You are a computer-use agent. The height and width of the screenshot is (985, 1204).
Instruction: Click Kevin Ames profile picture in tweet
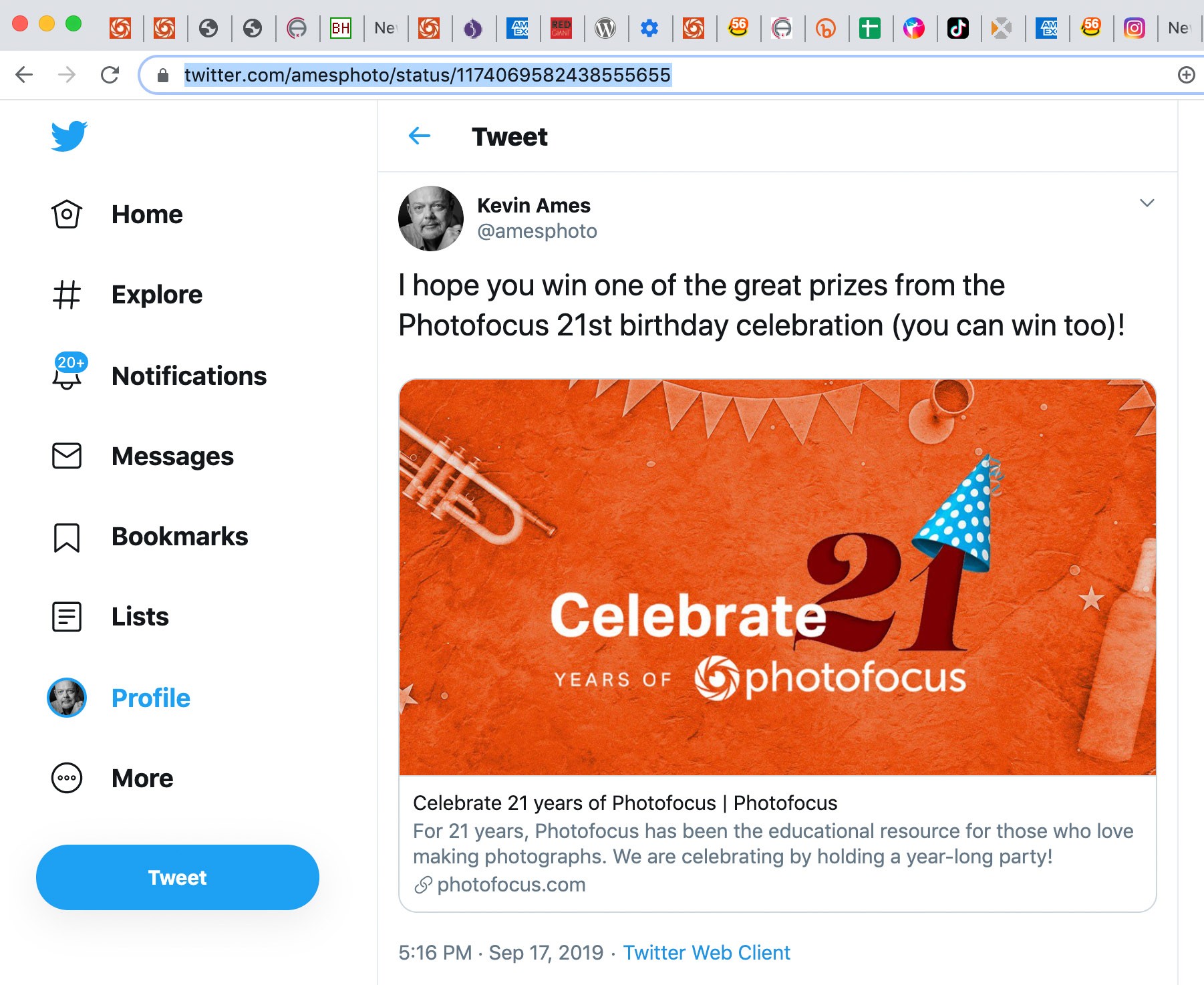[431, 219]
